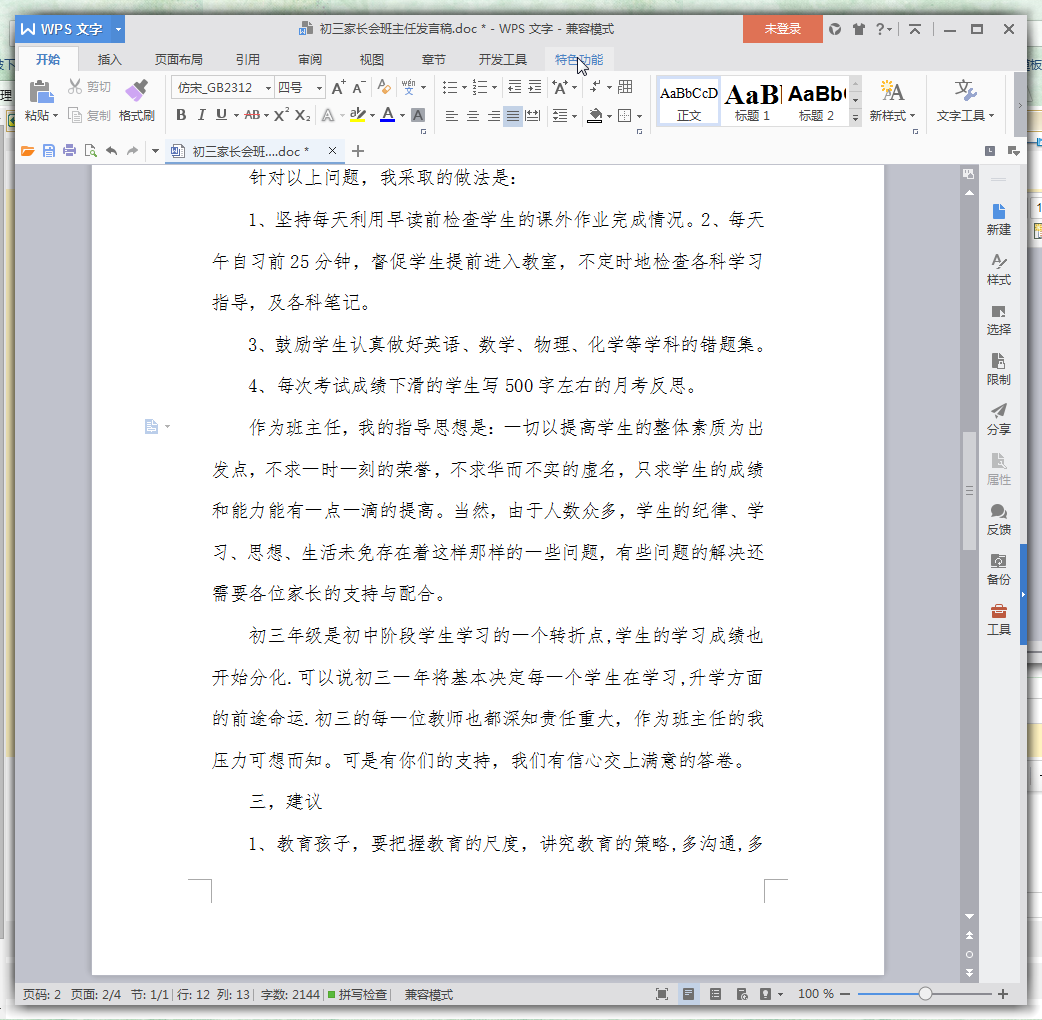Align text left

click(452, 116)
